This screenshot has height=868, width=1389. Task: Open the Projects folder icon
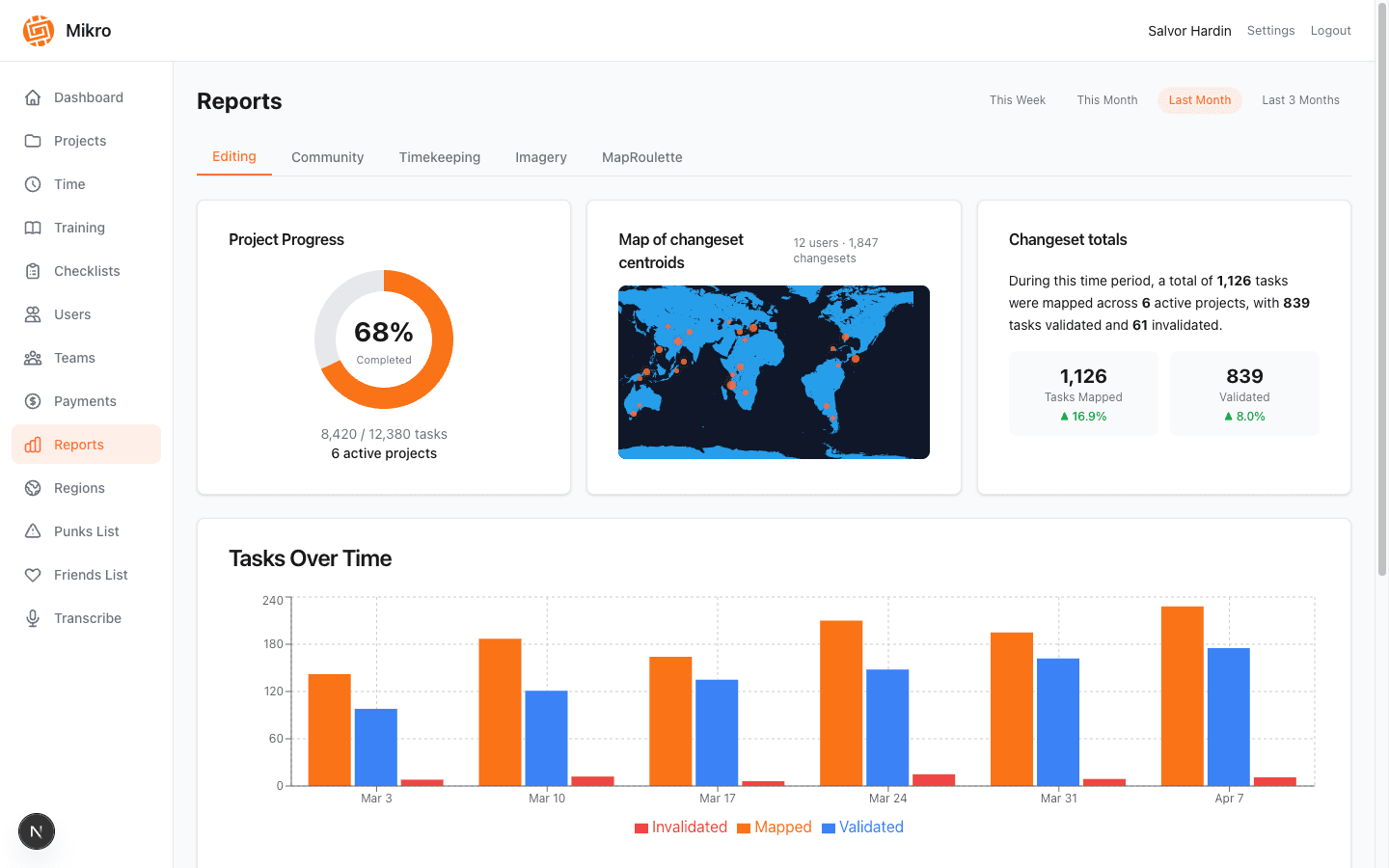click(x=33, y=140)
